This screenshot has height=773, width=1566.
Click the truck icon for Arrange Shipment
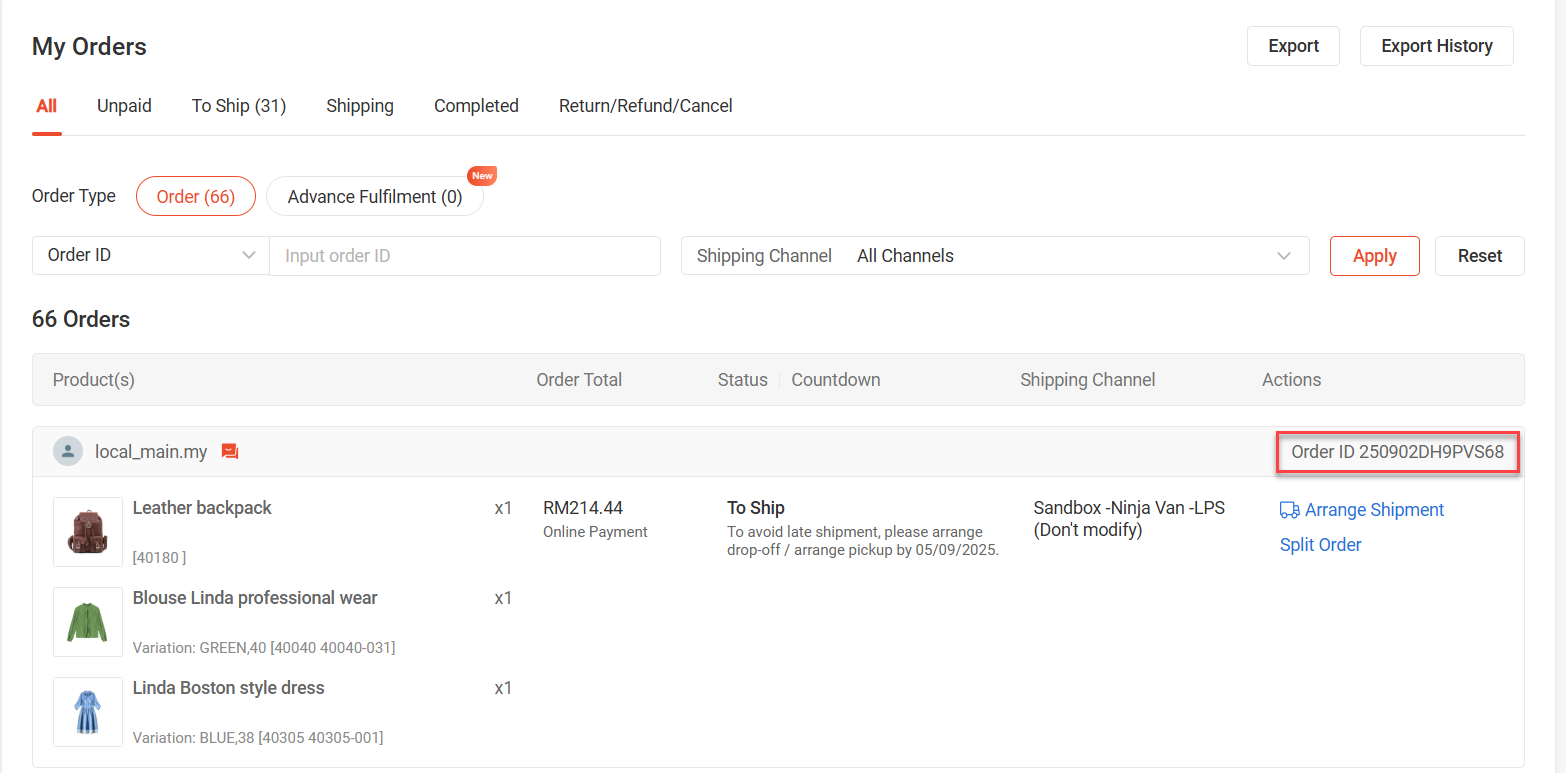[1289, 510]
